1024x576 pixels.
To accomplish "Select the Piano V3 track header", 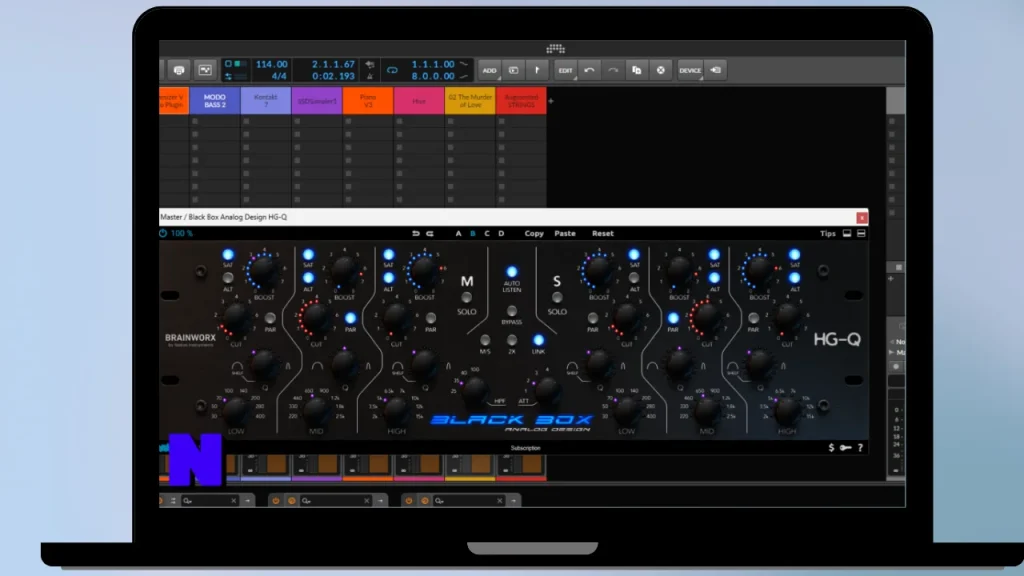I will [368, 101].
